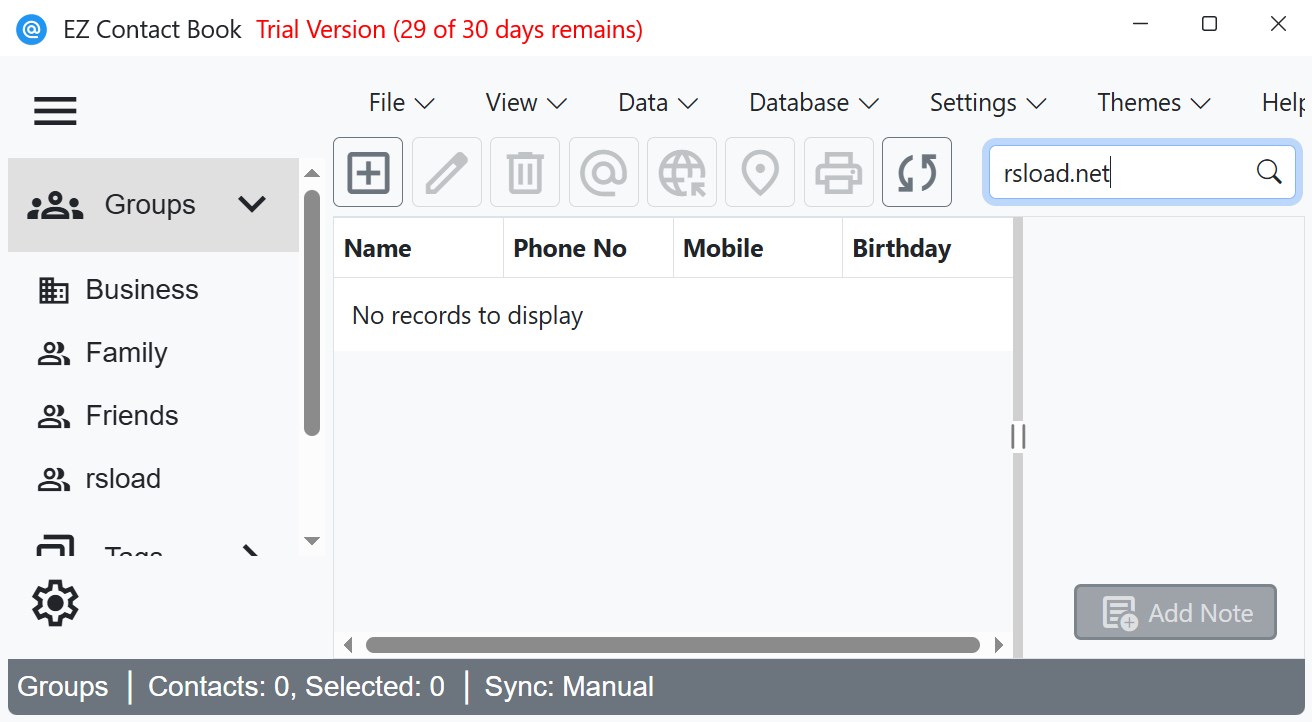Image resolution: width=1314 pixels, height=722 pixels.
Task: Click the Add Note button
Action: pos(1176,612)
